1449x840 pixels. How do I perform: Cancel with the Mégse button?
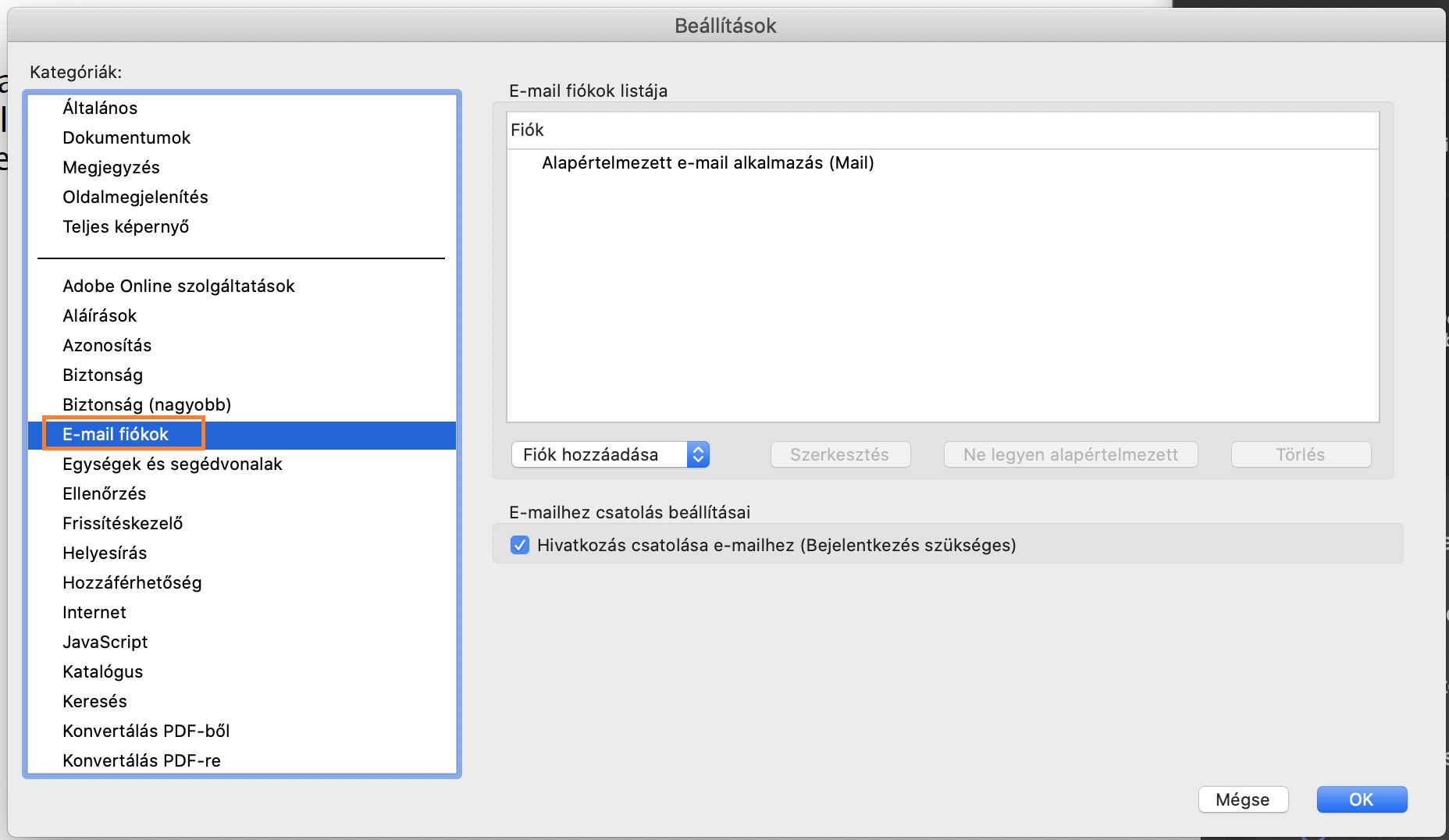coord(1243,799)
